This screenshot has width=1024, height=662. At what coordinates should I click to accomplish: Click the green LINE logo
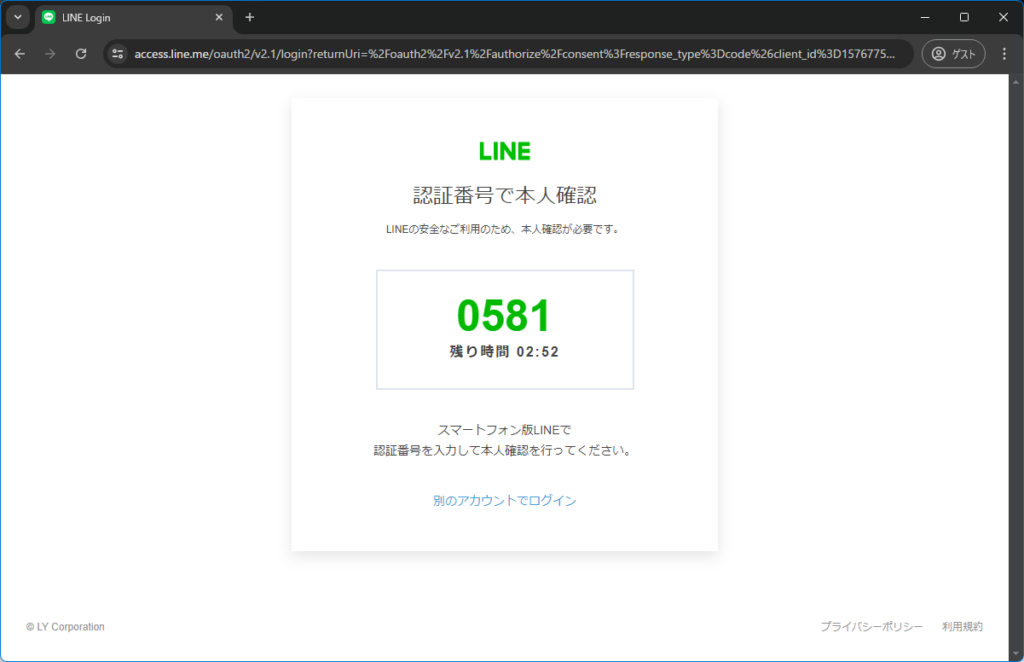[x=505, y=151]
